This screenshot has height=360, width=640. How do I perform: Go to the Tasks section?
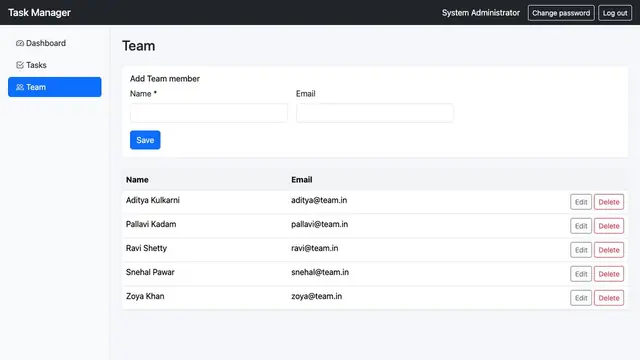(55, 65)
